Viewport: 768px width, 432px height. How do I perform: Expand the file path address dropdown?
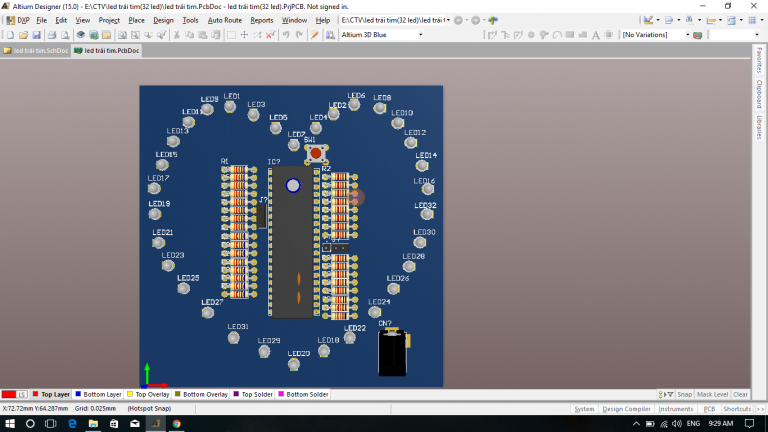tap(447, 20)
